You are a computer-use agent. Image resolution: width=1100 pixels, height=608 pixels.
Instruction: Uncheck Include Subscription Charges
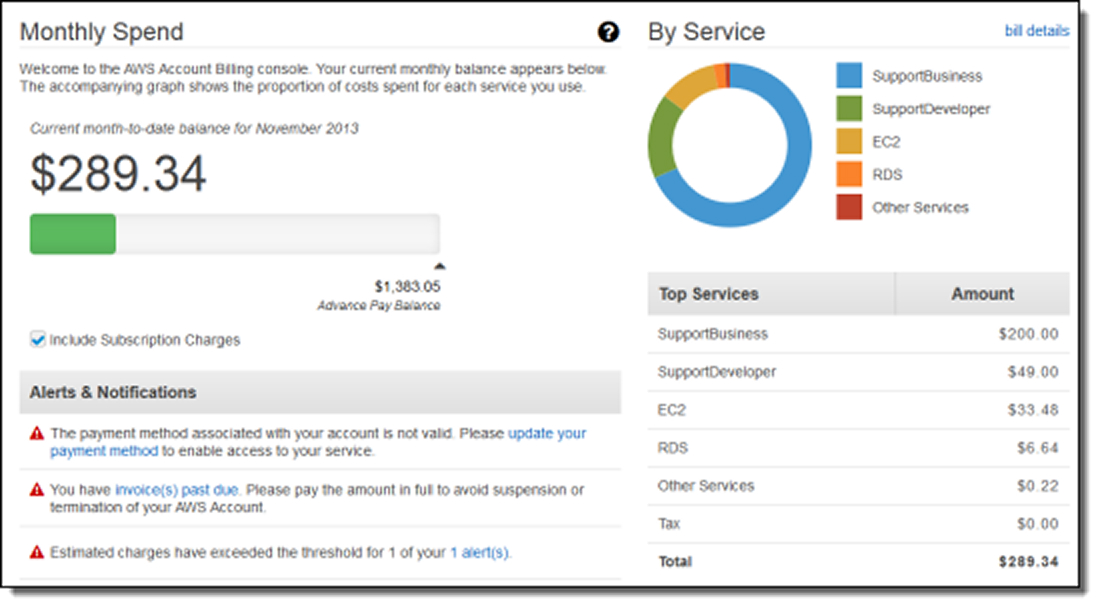coord(37,339)
